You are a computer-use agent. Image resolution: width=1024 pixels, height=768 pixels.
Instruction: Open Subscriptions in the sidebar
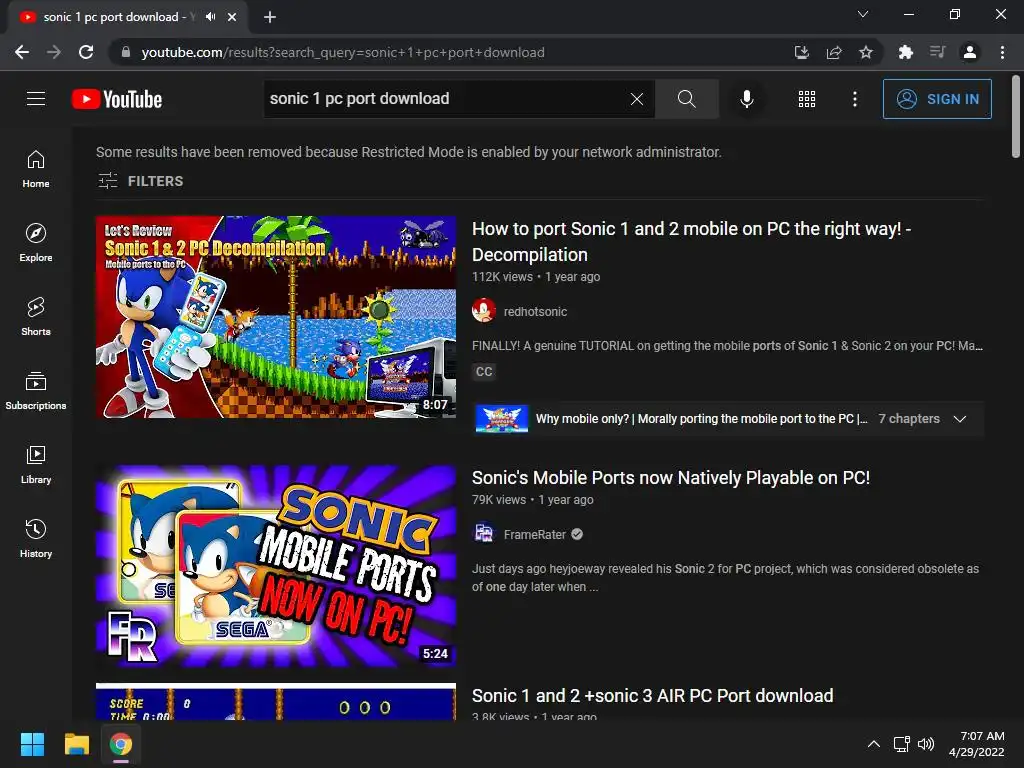36,391
